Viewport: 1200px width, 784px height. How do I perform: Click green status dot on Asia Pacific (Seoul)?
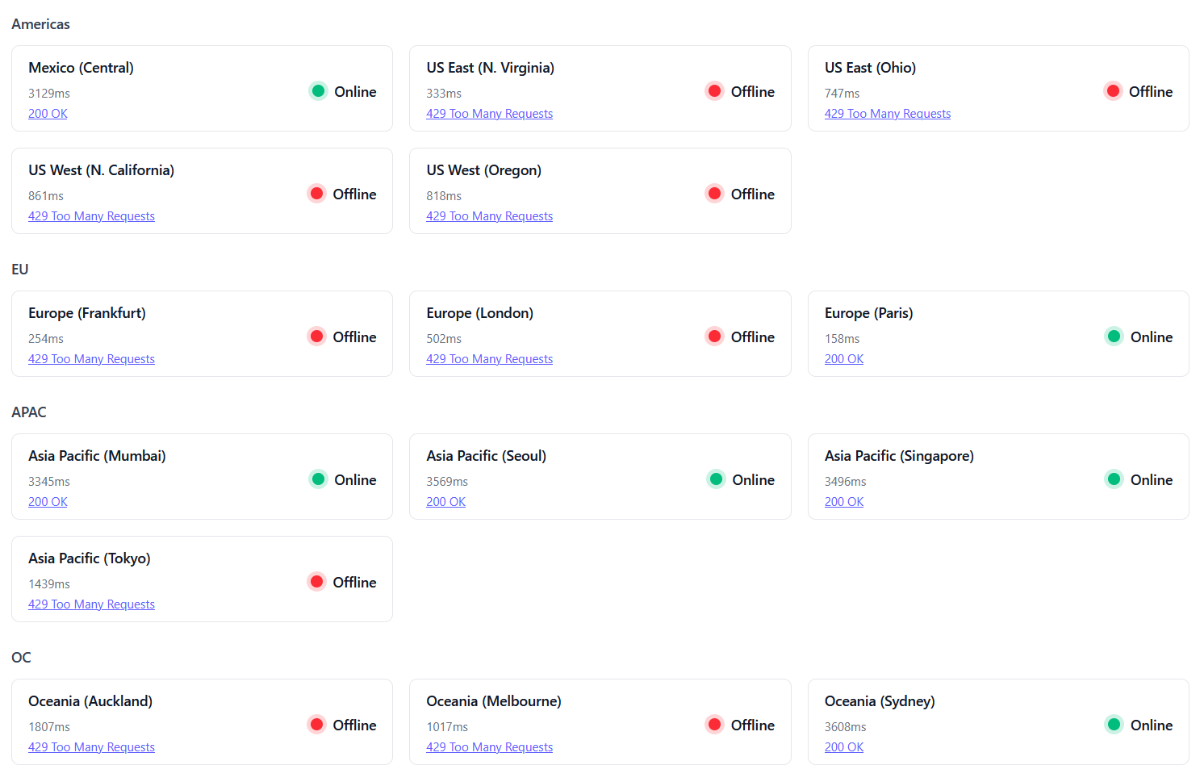tap(716, 479)
